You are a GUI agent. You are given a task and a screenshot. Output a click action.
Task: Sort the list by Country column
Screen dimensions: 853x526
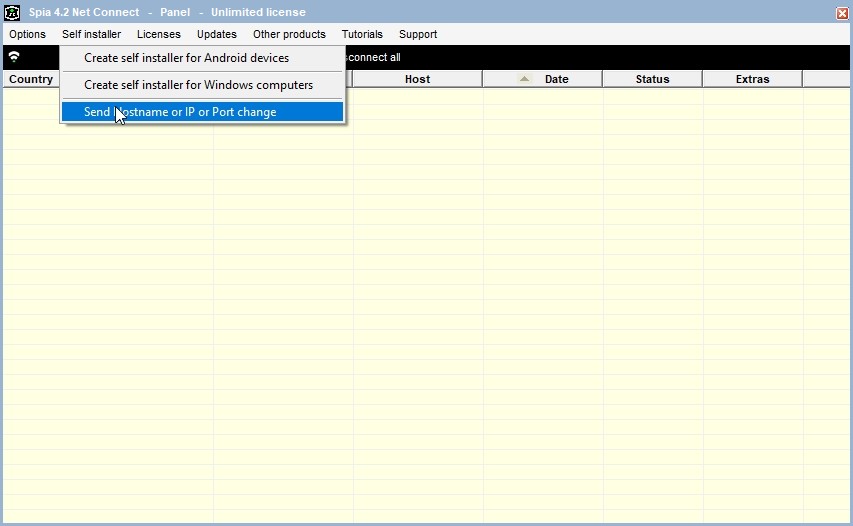click(30, 79)
